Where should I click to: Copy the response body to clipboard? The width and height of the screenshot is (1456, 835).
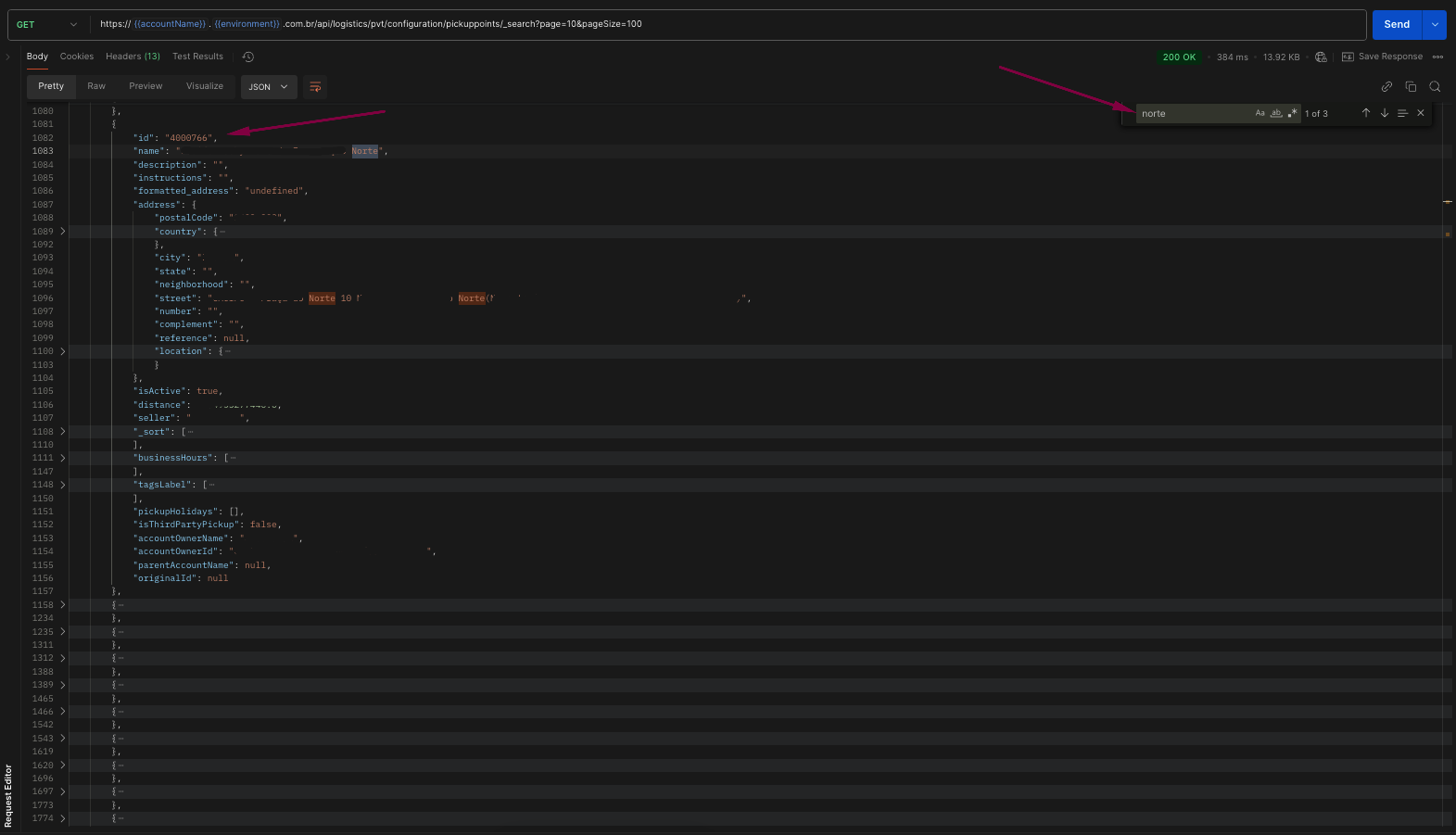[1411, 87]
